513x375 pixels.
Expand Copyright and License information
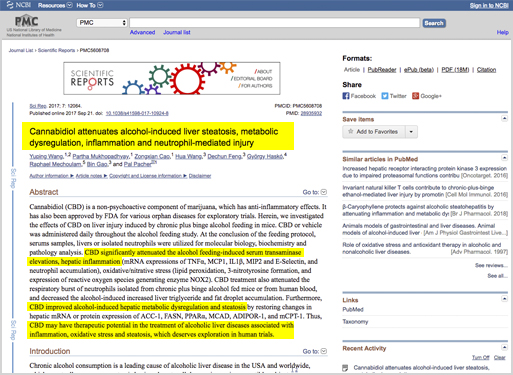tap(148, 176)
